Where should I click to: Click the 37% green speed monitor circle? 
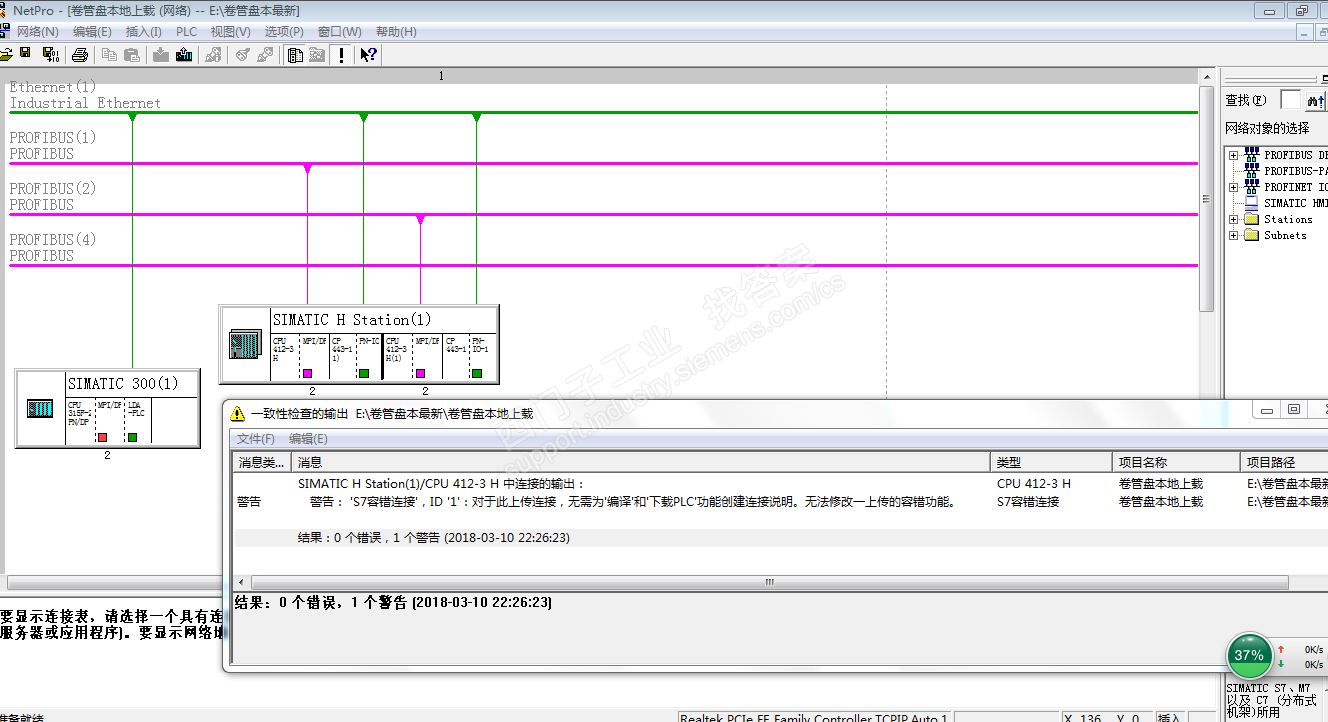[1249, 656]
